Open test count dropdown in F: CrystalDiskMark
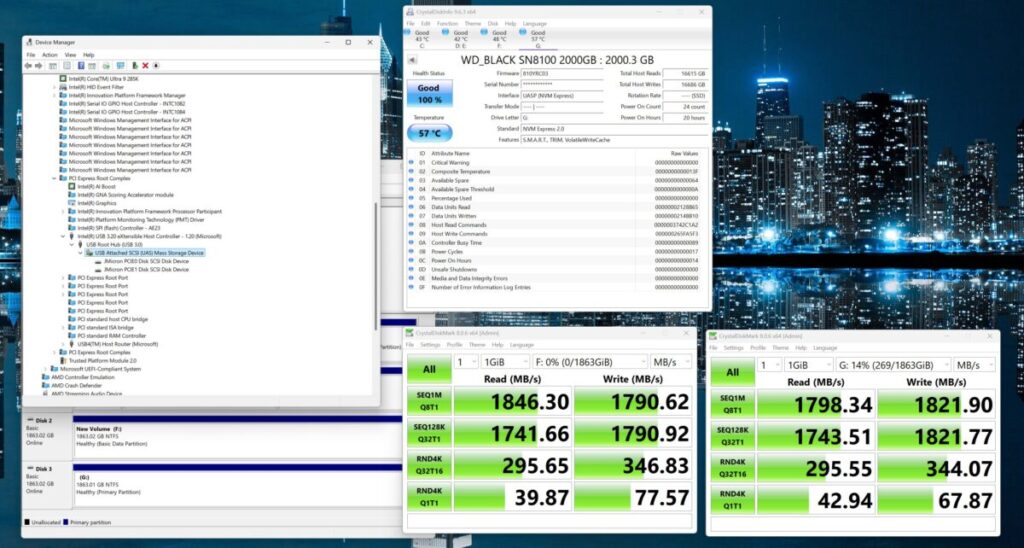The width and height of the screenshot is (1024, 548). [466, 362]
